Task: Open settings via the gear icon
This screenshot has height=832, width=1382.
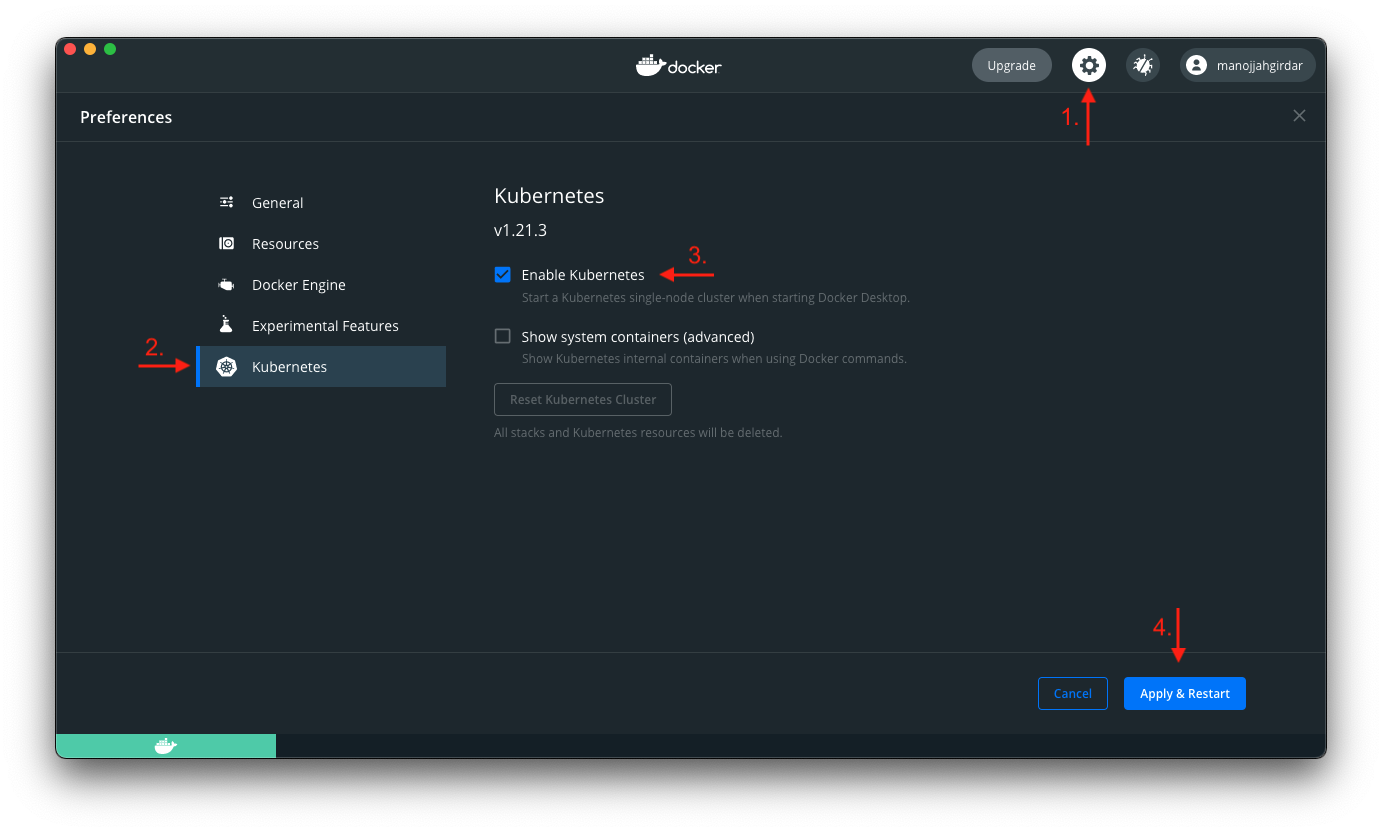Action: tap(1089, 65)
